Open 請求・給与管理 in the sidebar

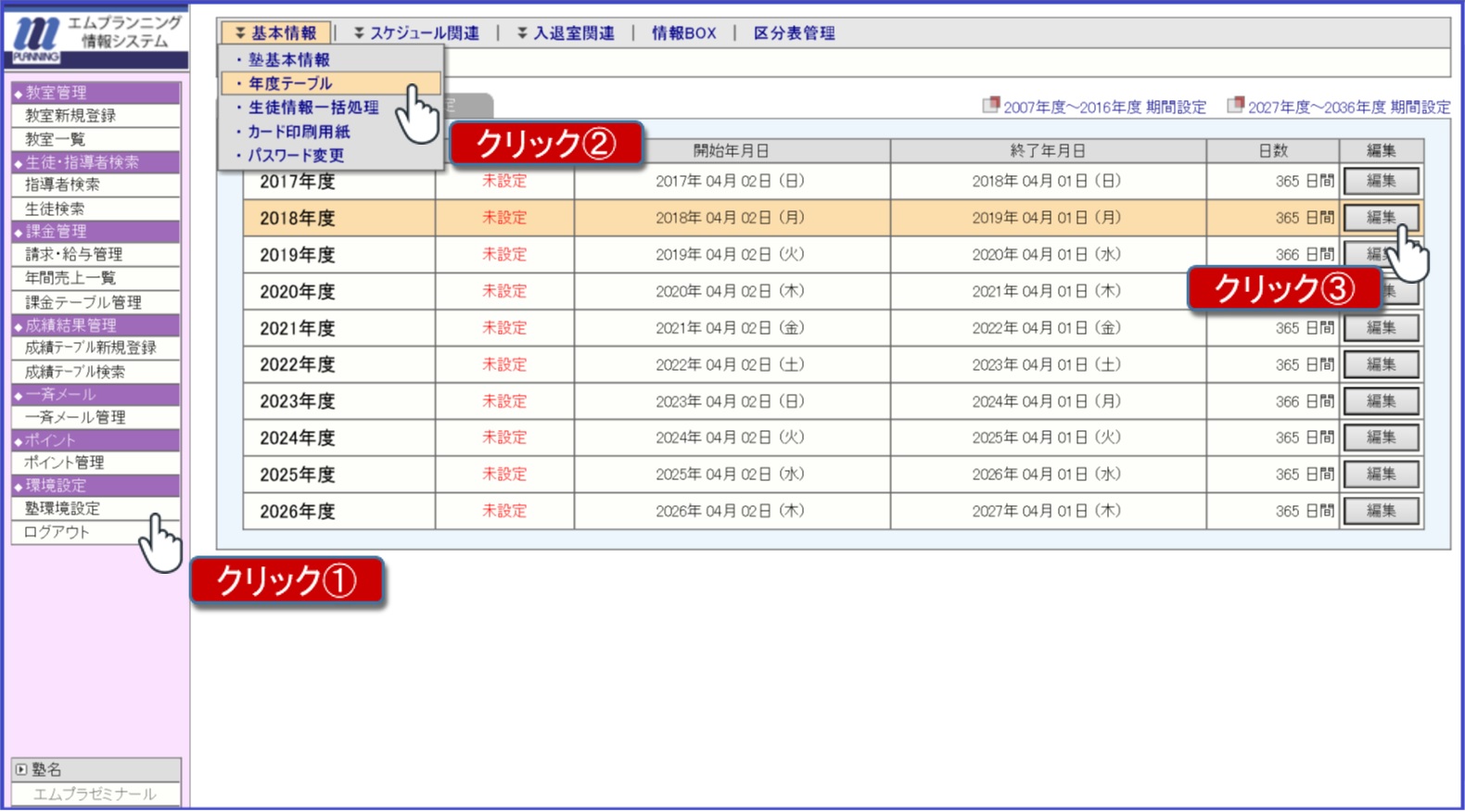[73, 254]
